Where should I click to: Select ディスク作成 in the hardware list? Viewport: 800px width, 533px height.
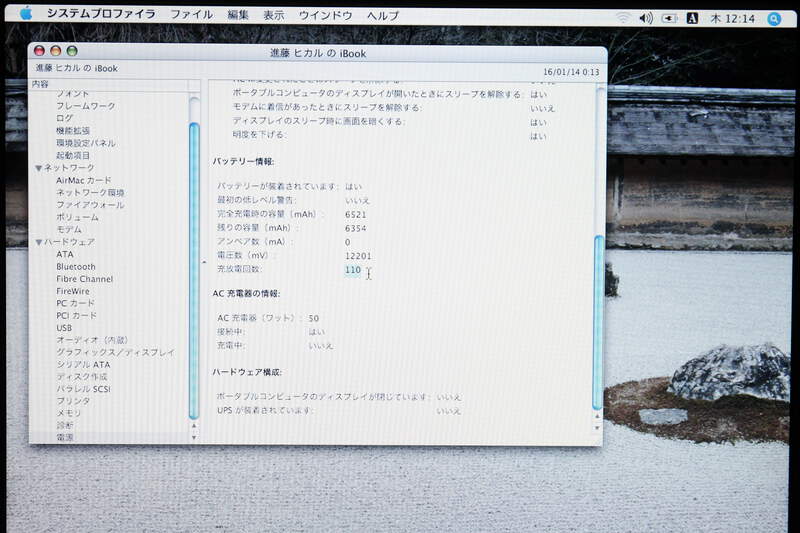pos(82,376)
